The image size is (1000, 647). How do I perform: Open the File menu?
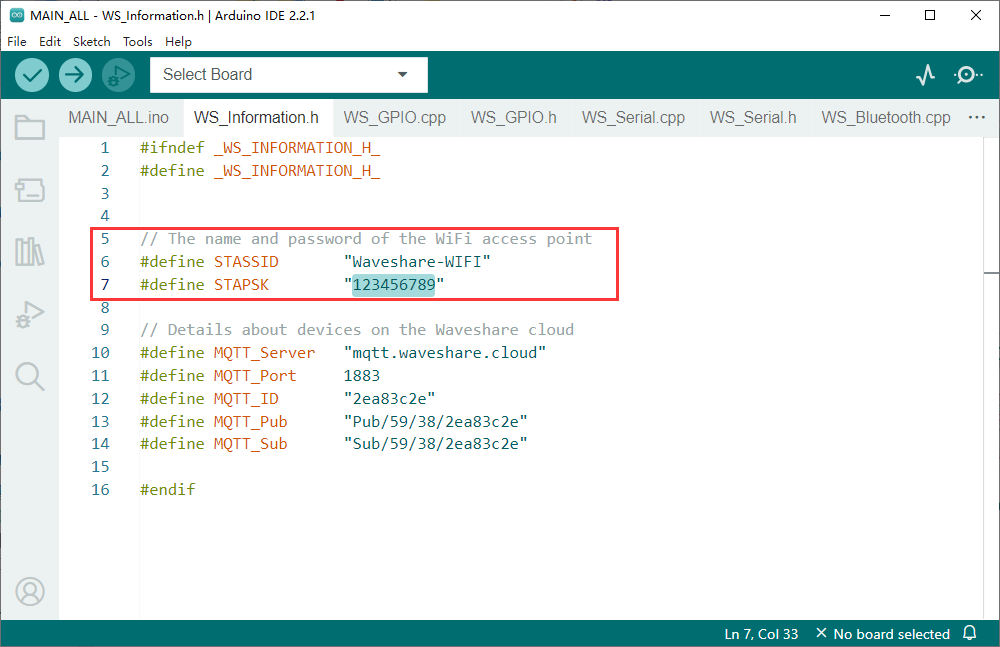[x=17, y=41]
